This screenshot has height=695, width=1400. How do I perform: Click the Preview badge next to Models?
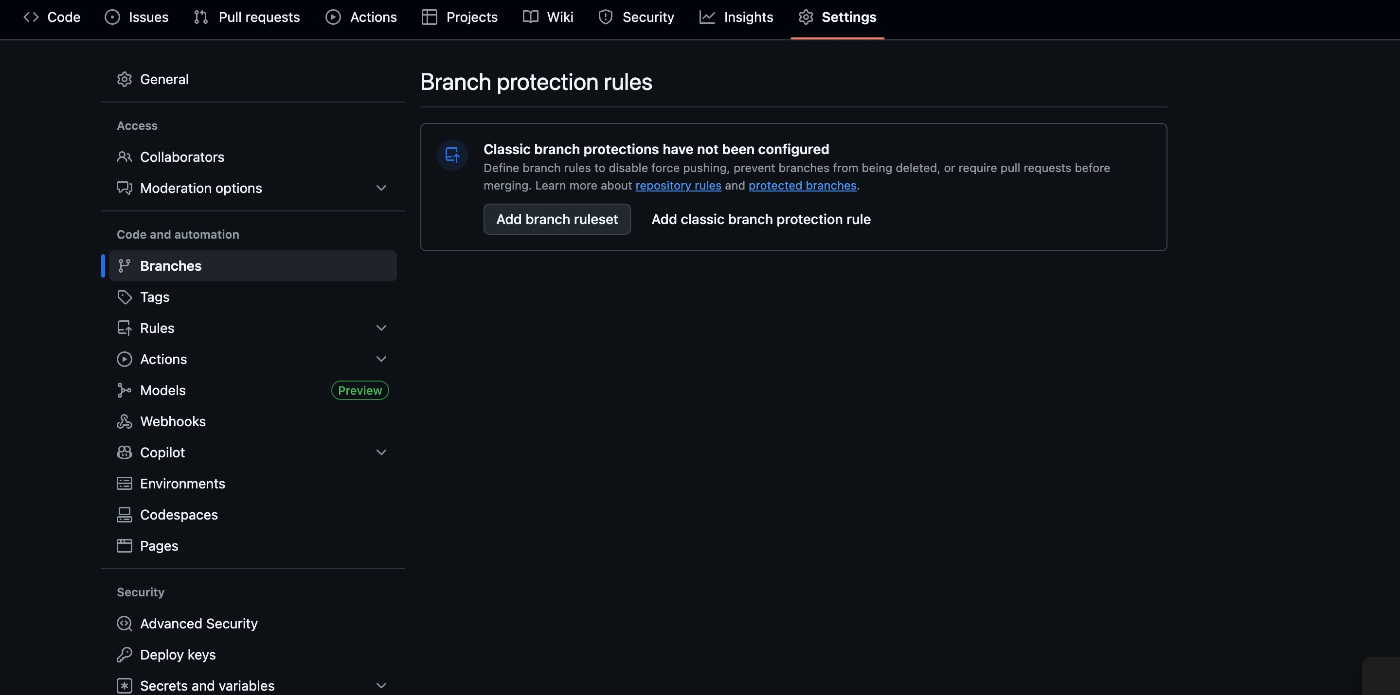point(359,390)
